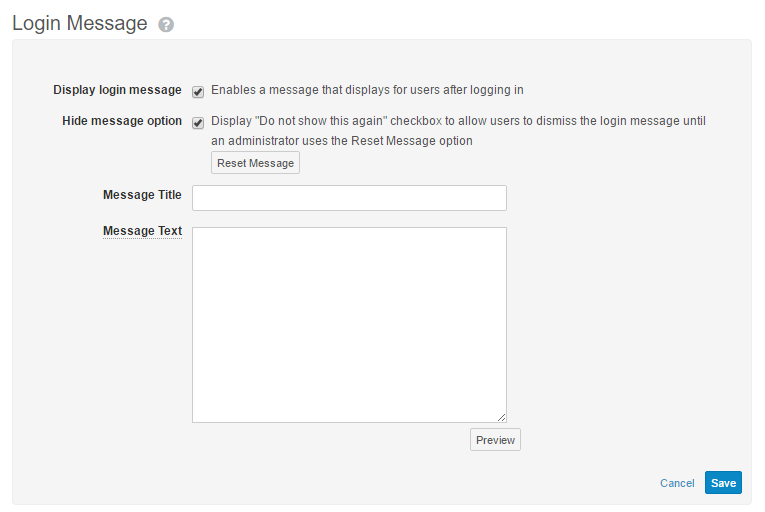This screenshot has width=765, height=512.
Task: Save the login message settings
Action: (x=723, y=483)
